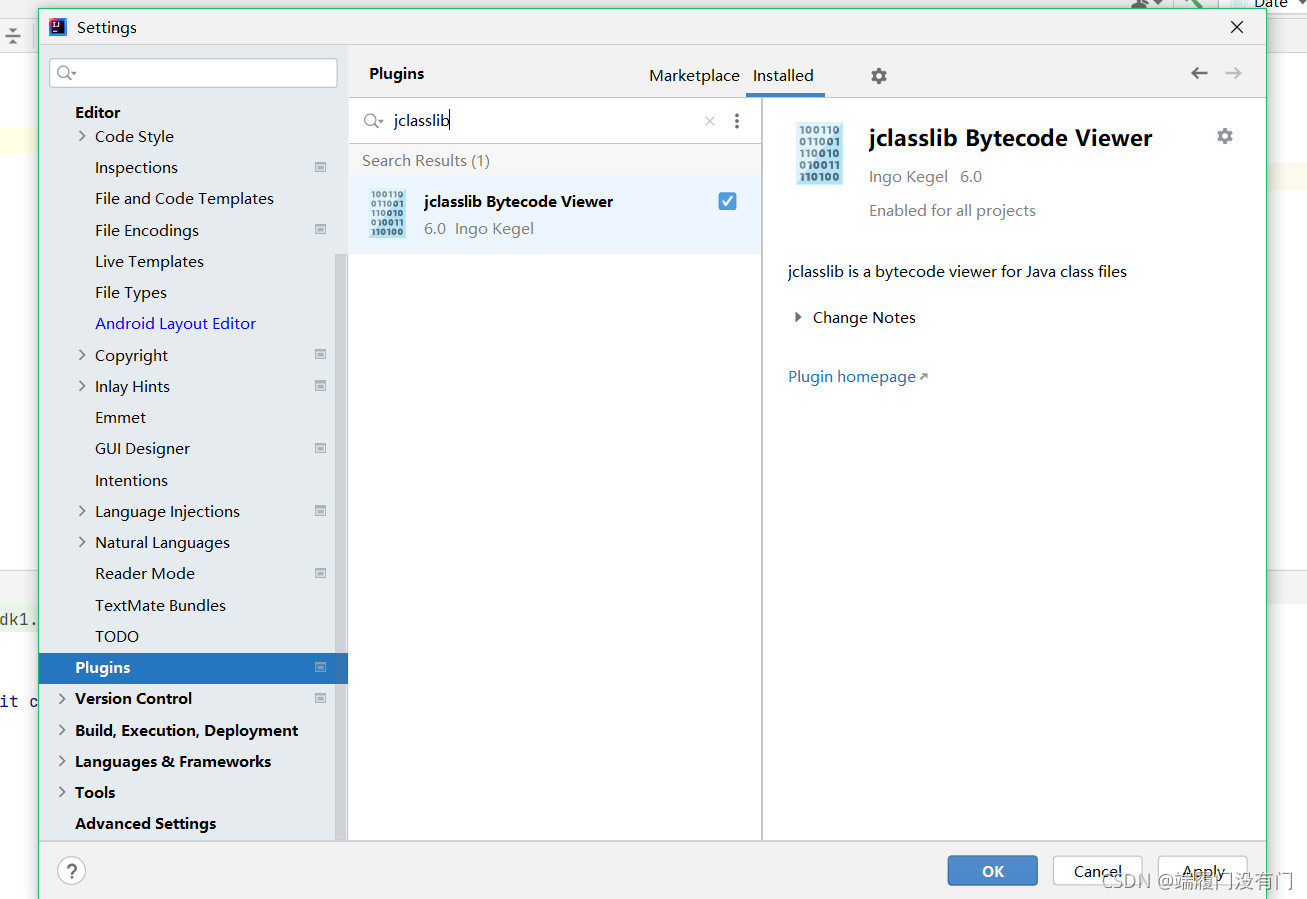The height and width of the screenshot is (899, 1307).
Task: Expand the Language Injections node
Action: 82,511
